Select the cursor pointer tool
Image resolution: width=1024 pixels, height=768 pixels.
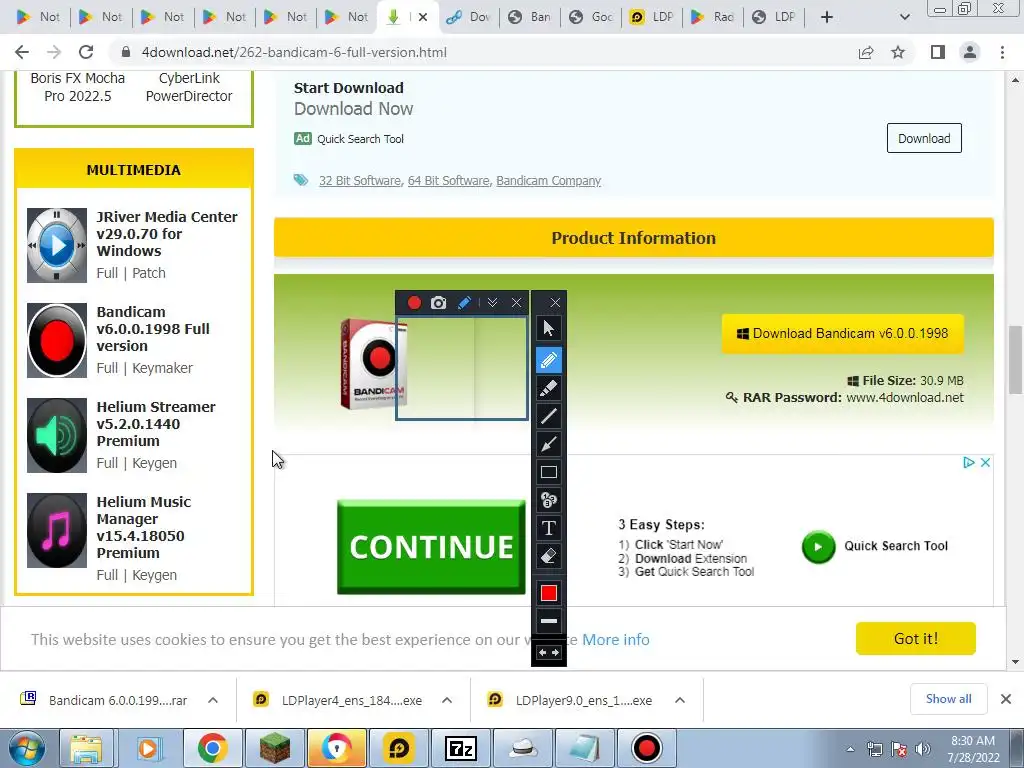549,328
